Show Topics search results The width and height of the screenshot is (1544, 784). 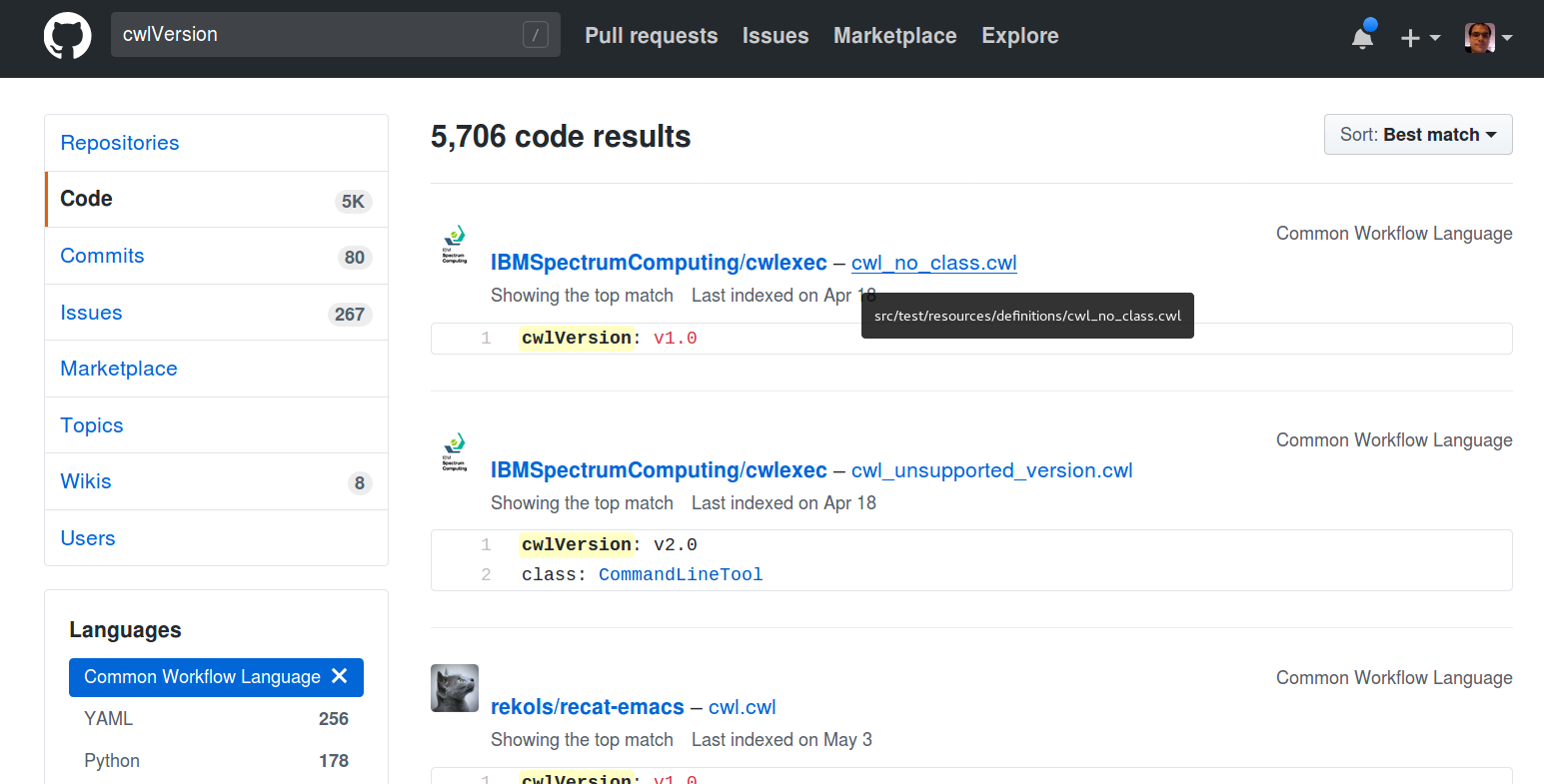(216, 425)
